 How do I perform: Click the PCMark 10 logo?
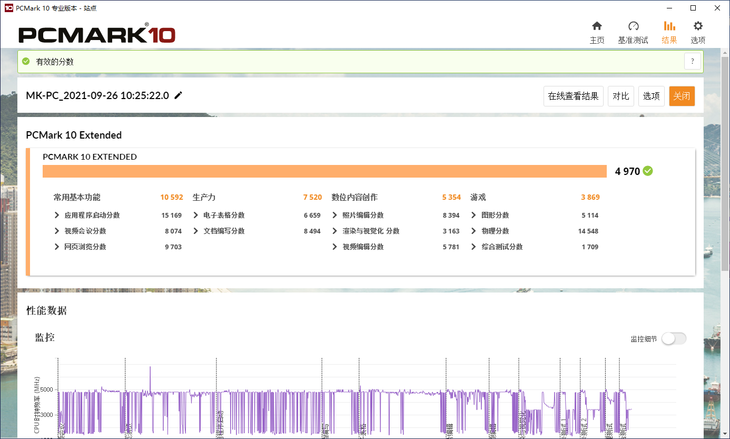click(x=97, y=35)
